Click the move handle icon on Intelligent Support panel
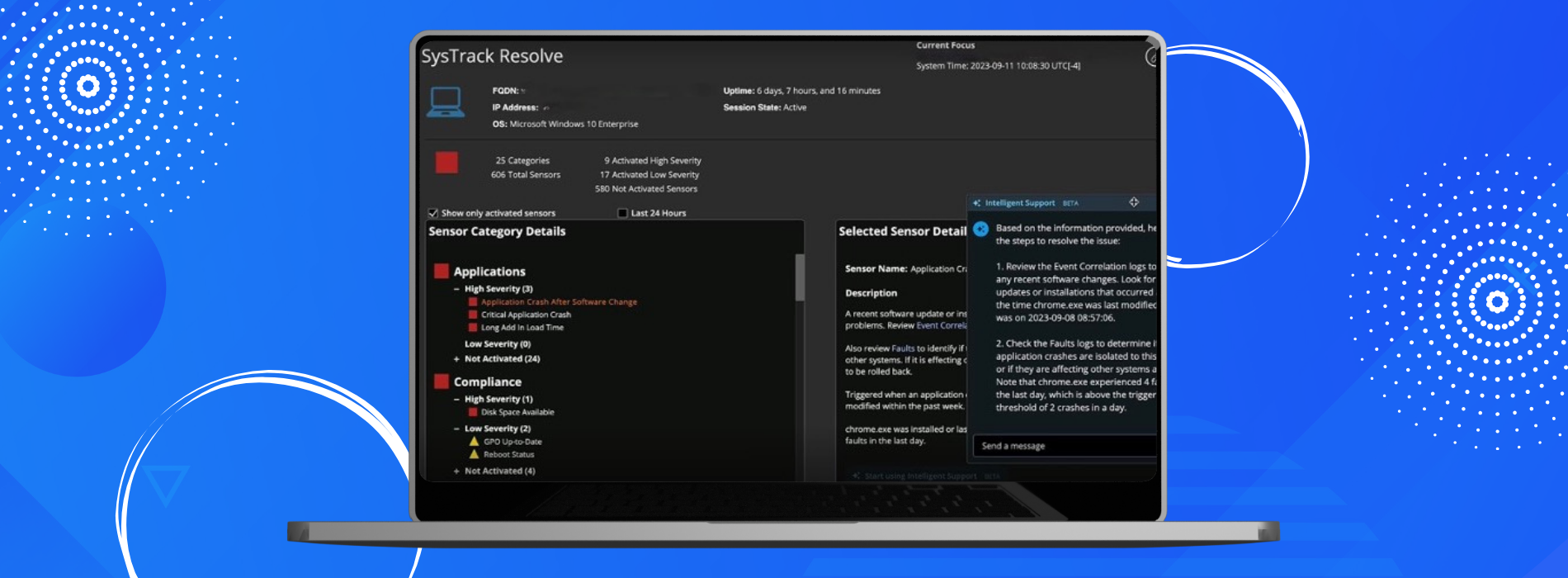Image resolution: width=1568 pixels, height=578 pixels. click(1134, 202)
